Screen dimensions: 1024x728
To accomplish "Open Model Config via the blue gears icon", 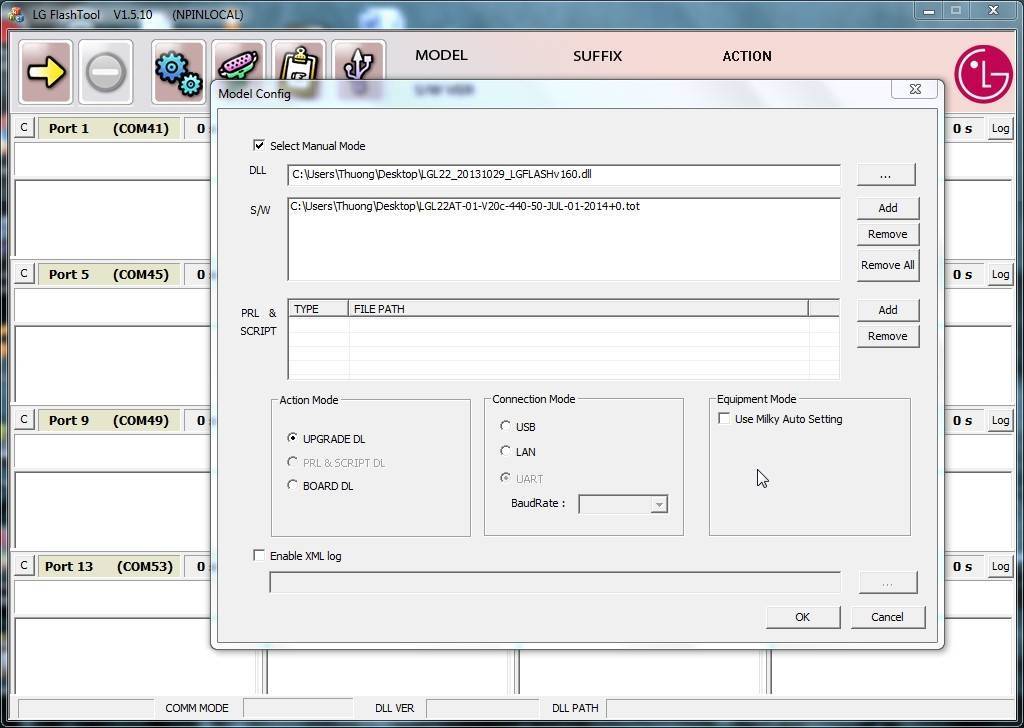I will click(178, 71).
